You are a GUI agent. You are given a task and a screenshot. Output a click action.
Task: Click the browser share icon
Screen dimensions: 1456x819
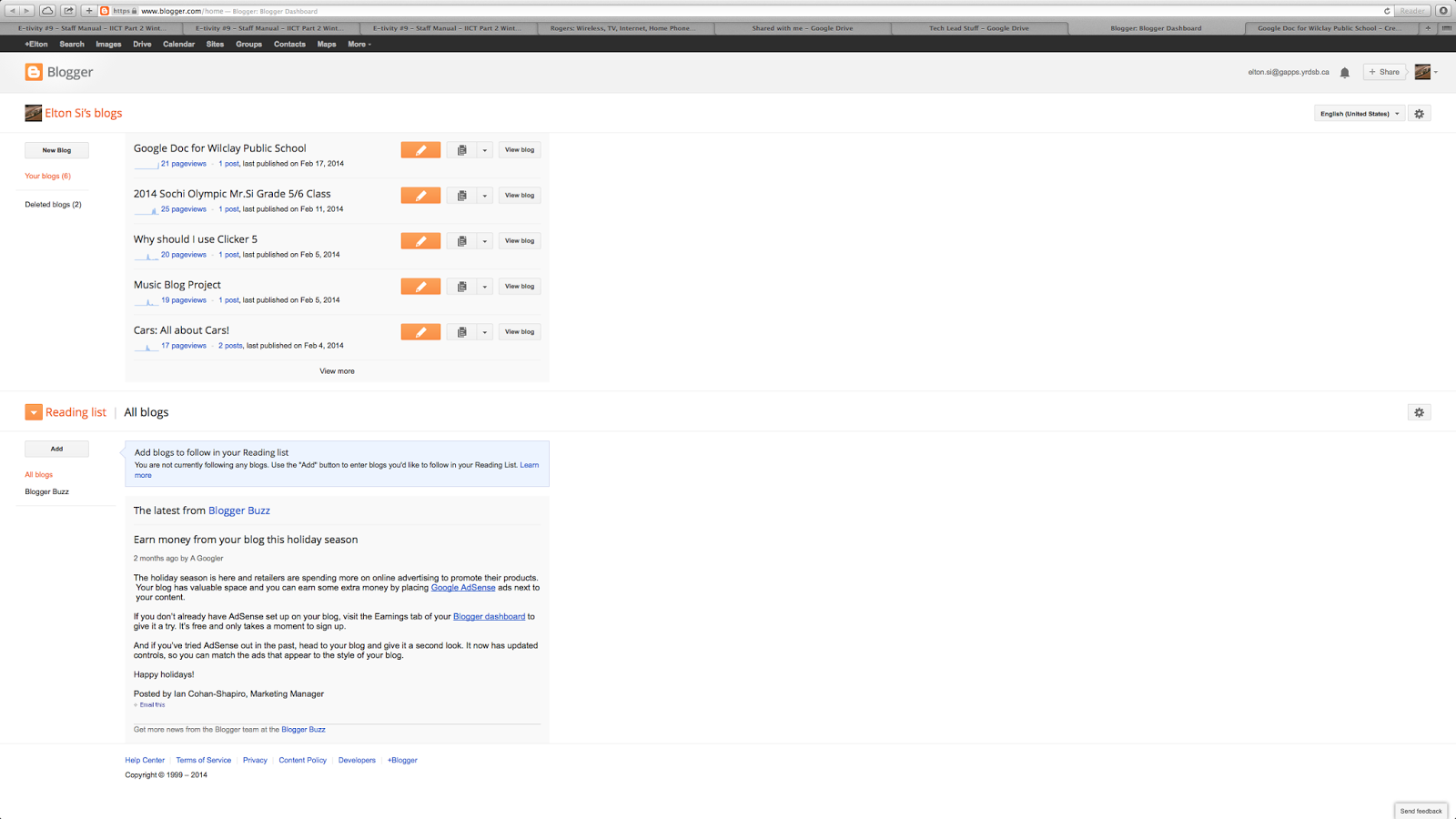coord(68,11)
